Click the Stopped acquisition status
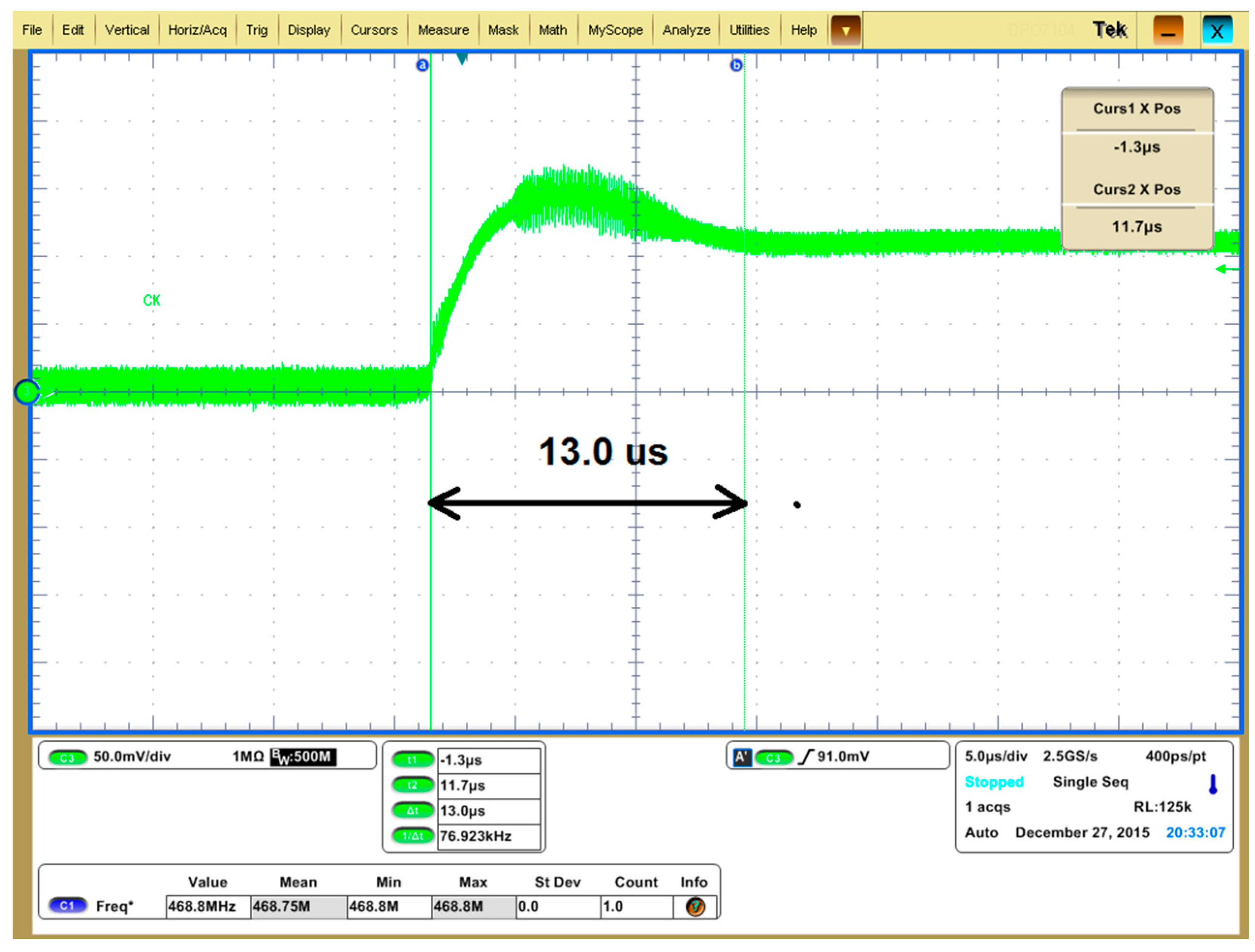 [x=994, y=783]
